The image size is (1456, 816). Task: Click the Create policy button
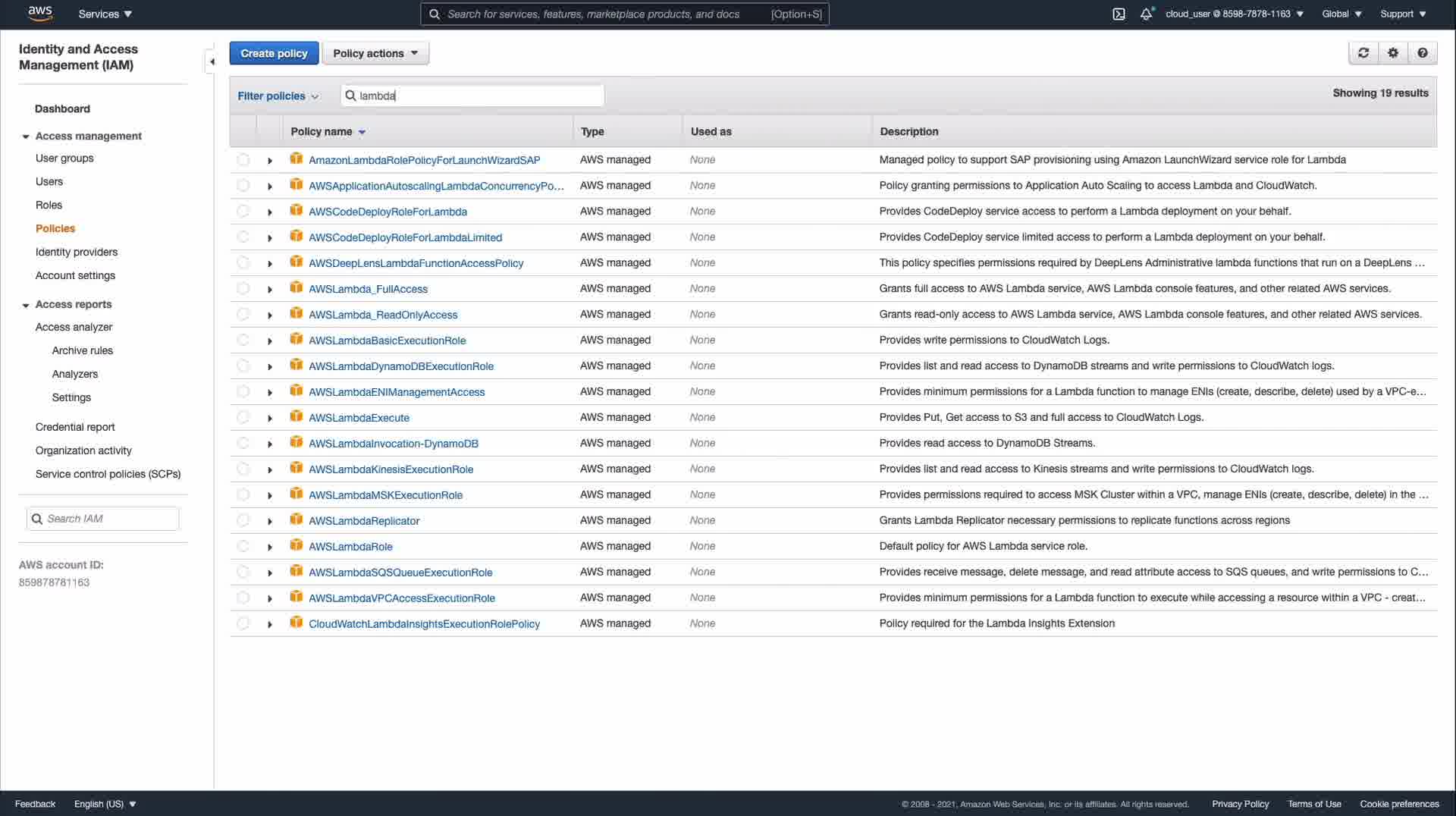(274, 53)
